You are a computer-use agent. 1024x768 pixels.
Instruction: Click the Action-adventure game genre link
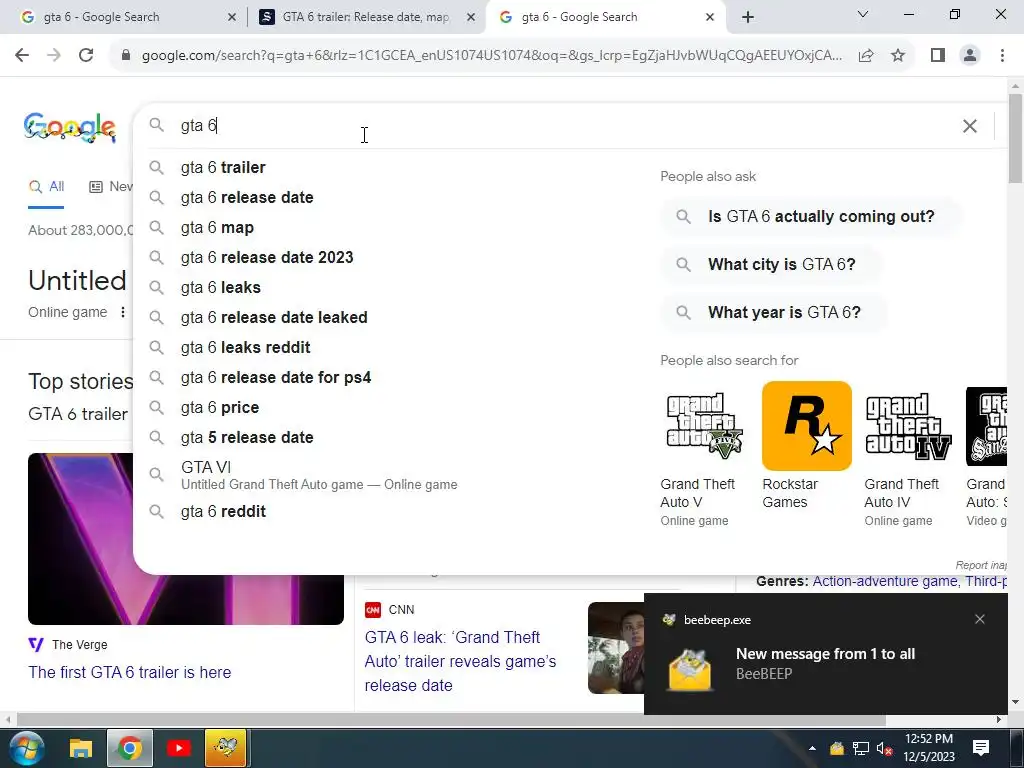pos(885,581)
